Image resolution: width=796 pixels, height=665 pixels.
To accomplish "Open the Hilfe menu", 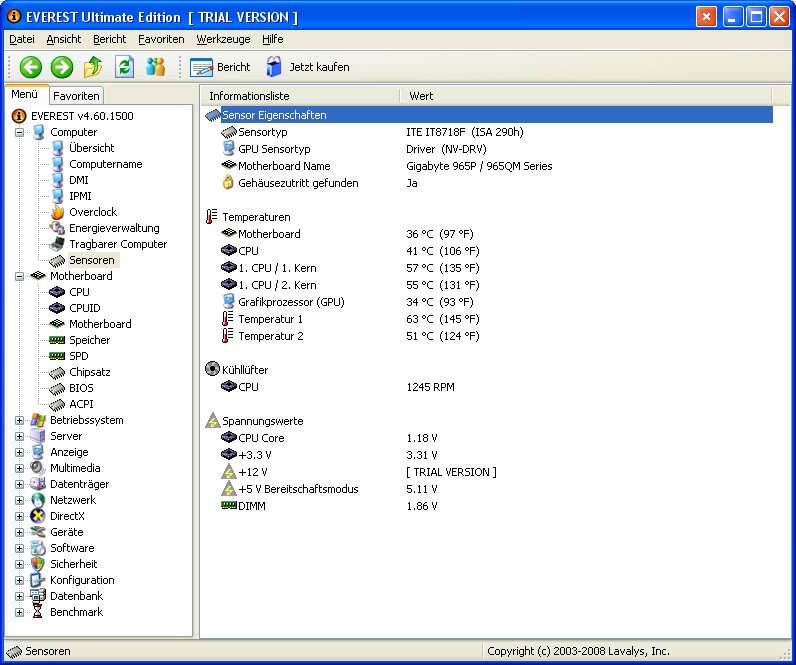I will tap(273, 39).
